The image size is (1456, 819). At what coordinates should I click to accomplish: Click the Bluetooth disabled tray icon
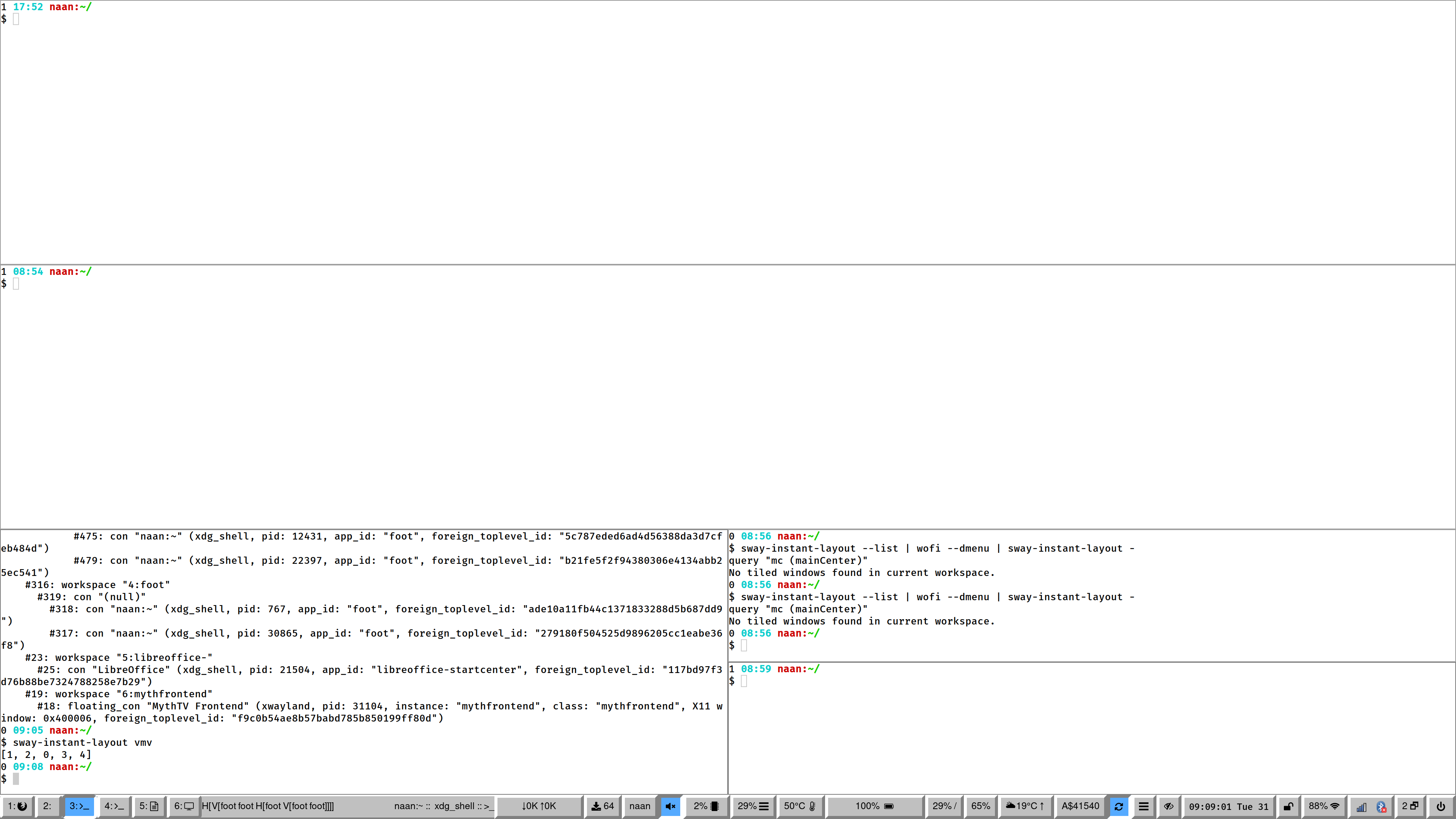point(1381,806)
